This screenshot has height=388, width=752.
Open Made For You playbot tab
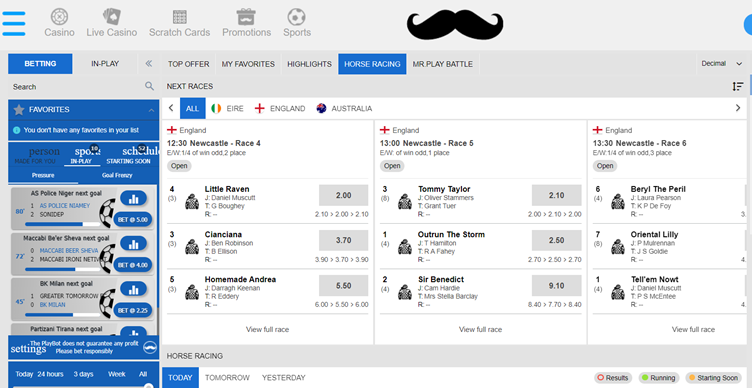35,156
